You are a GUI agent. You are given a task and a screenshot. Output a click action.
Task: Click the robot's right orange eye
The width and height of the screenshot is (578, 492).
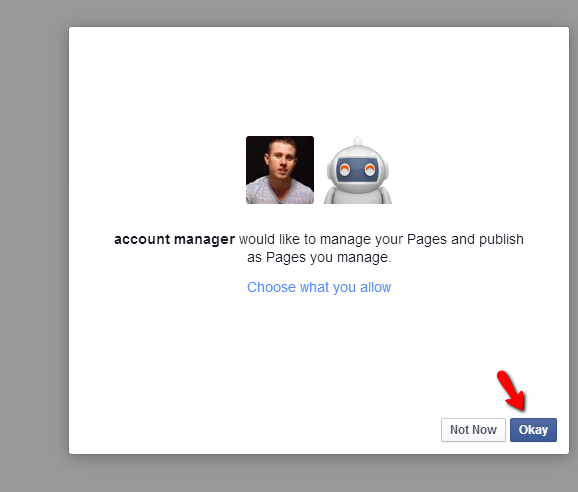(370, 170)
